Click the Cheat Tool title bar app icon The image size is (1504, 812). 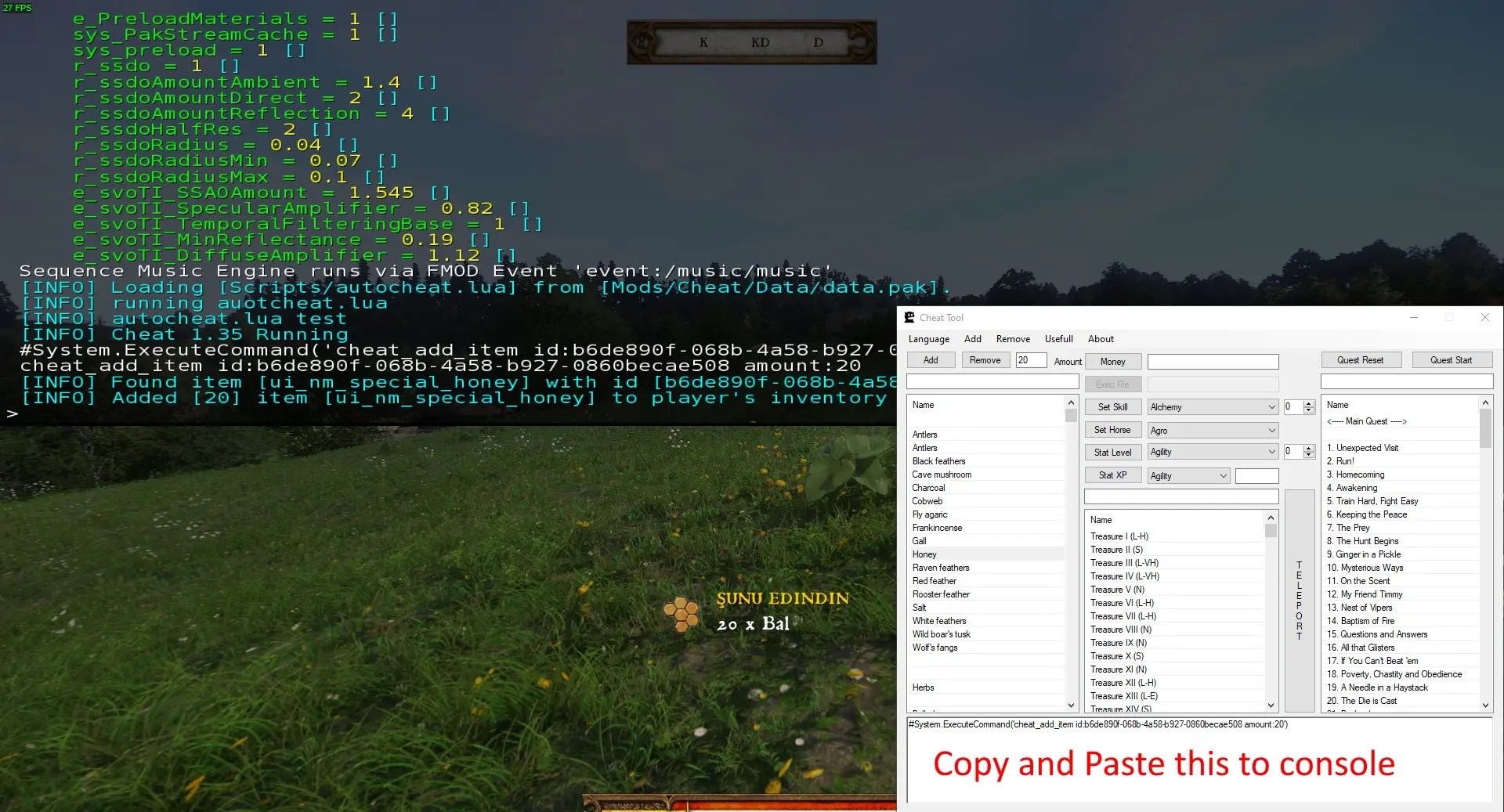909,317
